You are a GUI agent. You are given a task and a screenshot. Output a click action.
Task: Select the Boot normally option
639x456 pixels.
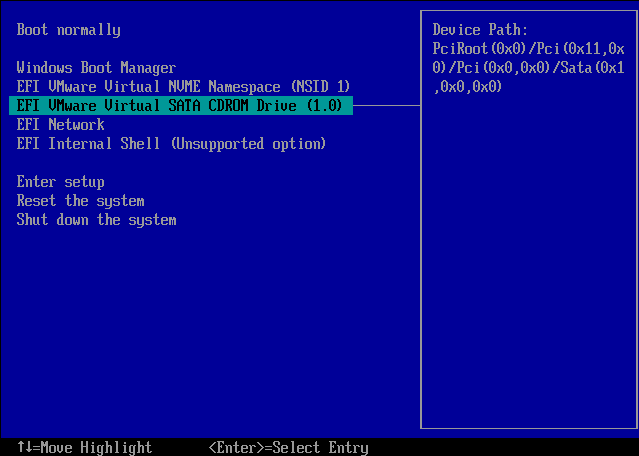point(68,30)
